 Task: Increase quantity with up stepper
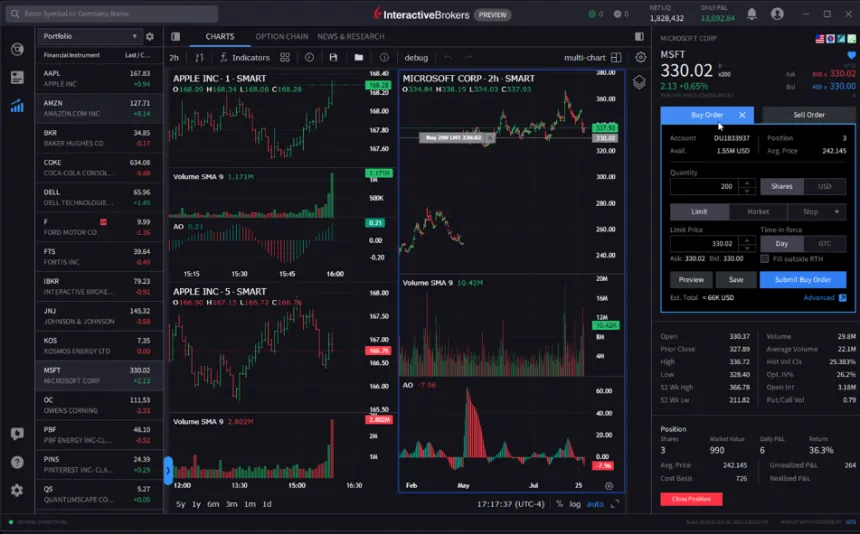coord(746,183)
